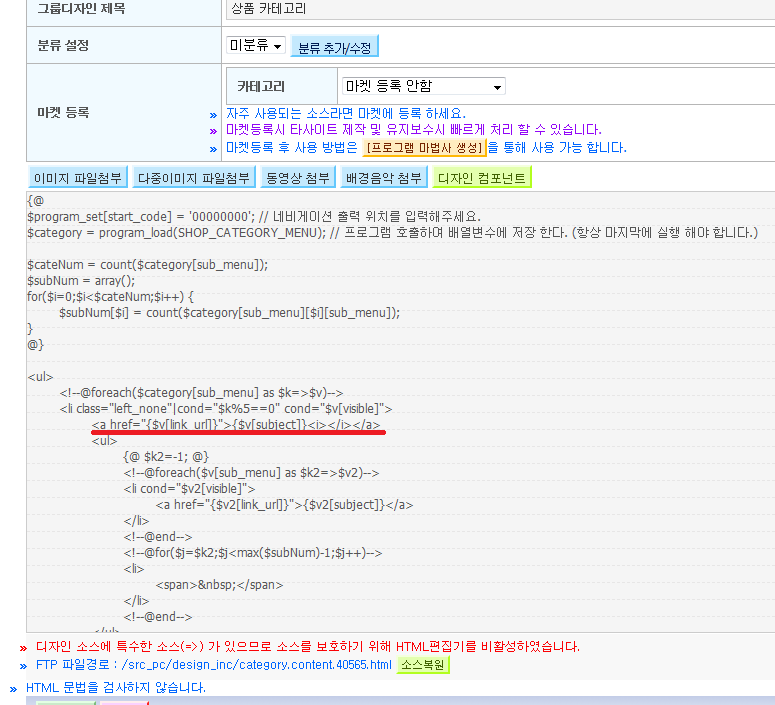
Task: Click the blue » bullet beside HTML 문법을 검사하지 않습니다
Action: click(x=13, y=689)
